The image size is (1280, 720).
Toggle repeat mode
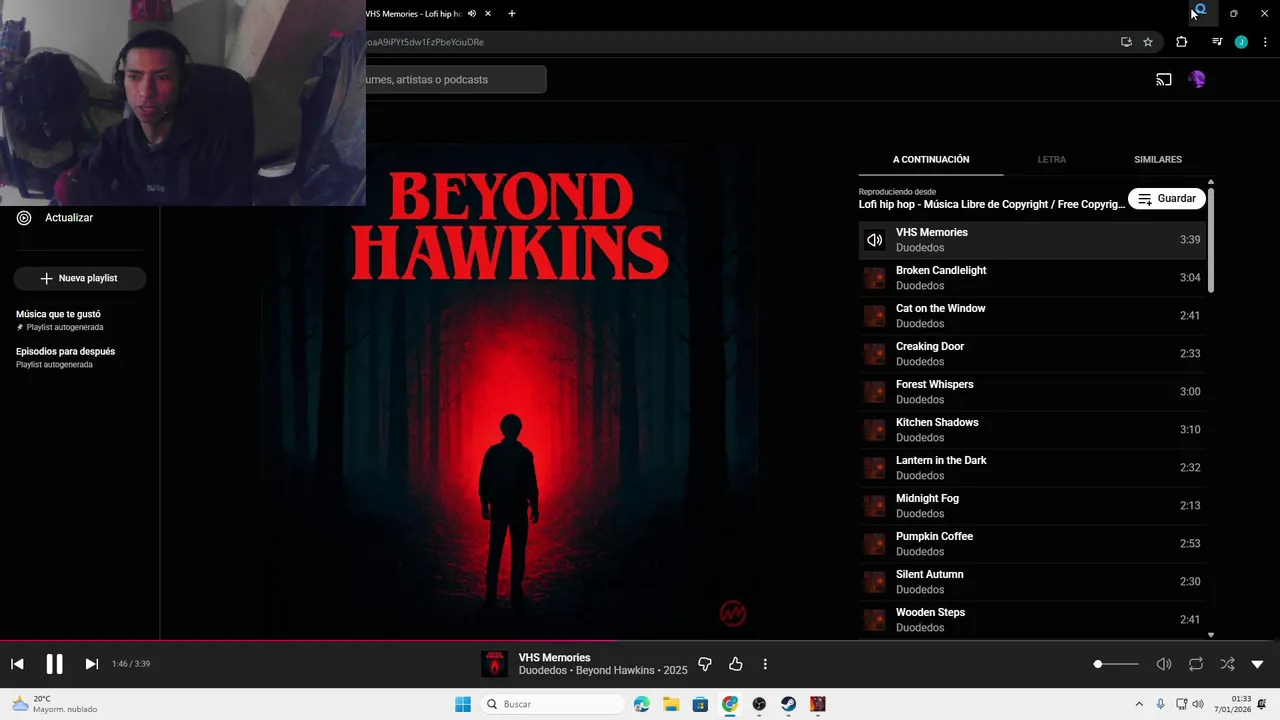pyautogui.click(x=1196, y=664)
